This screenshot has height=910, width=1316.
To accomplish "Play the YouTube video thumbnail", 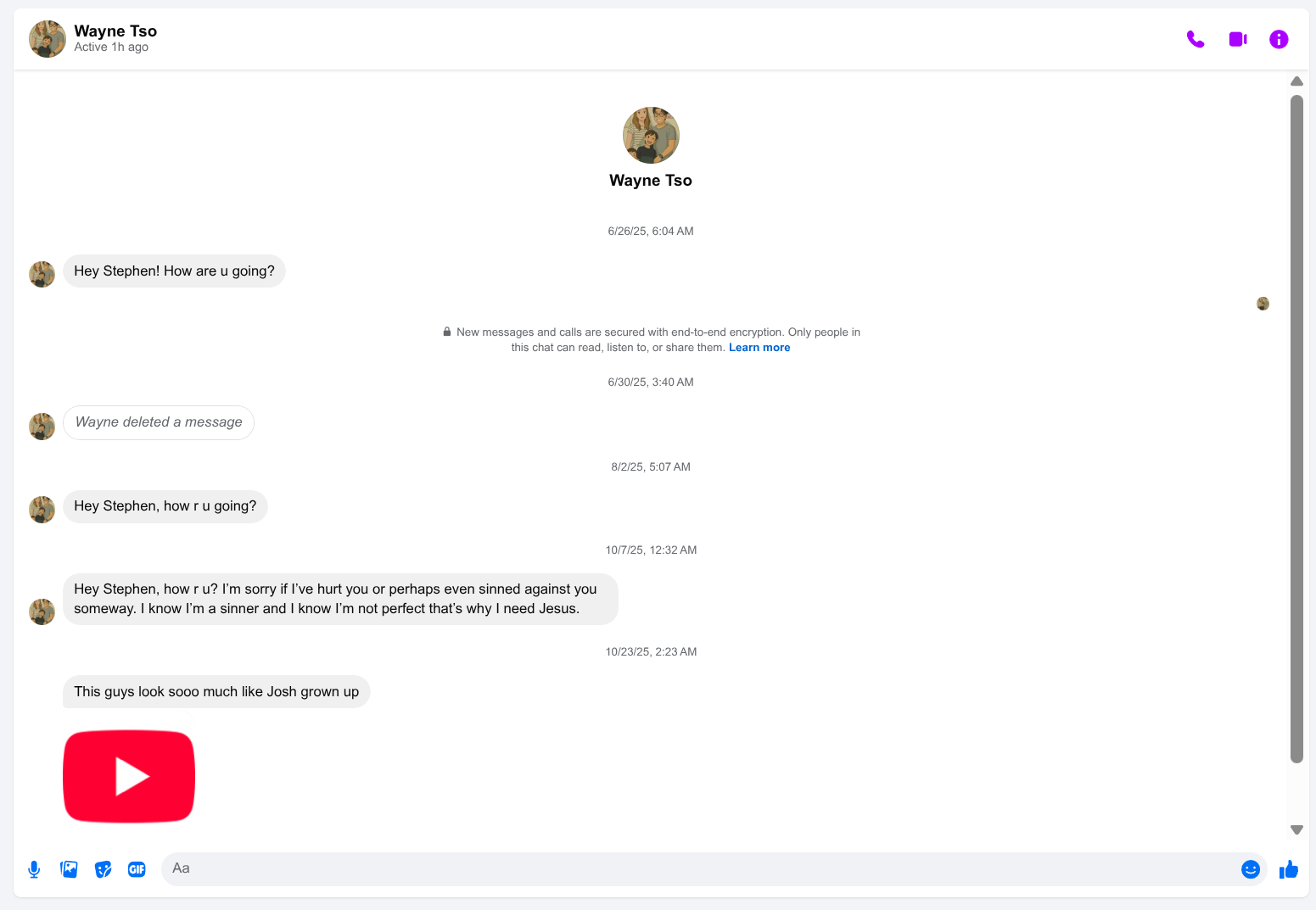I will [x=129, y=776].
